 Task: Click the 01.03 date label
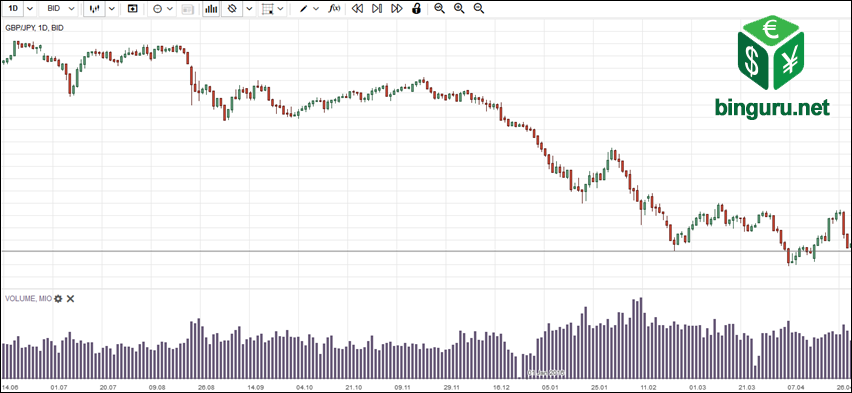coord(698,387)
